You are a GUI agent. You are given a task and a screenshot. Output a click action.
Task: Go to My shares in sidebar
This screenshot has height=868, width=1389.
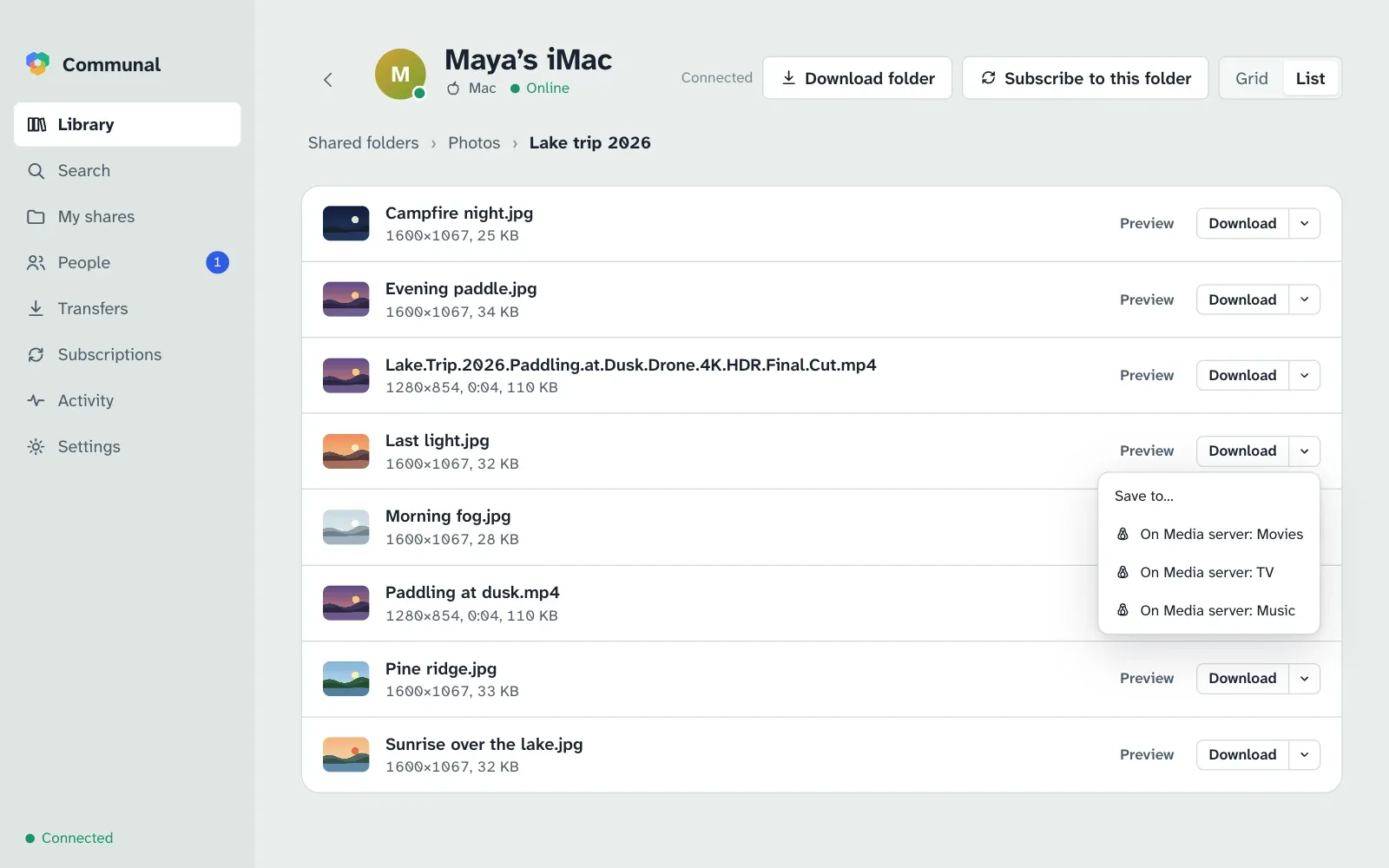point(127,216)
